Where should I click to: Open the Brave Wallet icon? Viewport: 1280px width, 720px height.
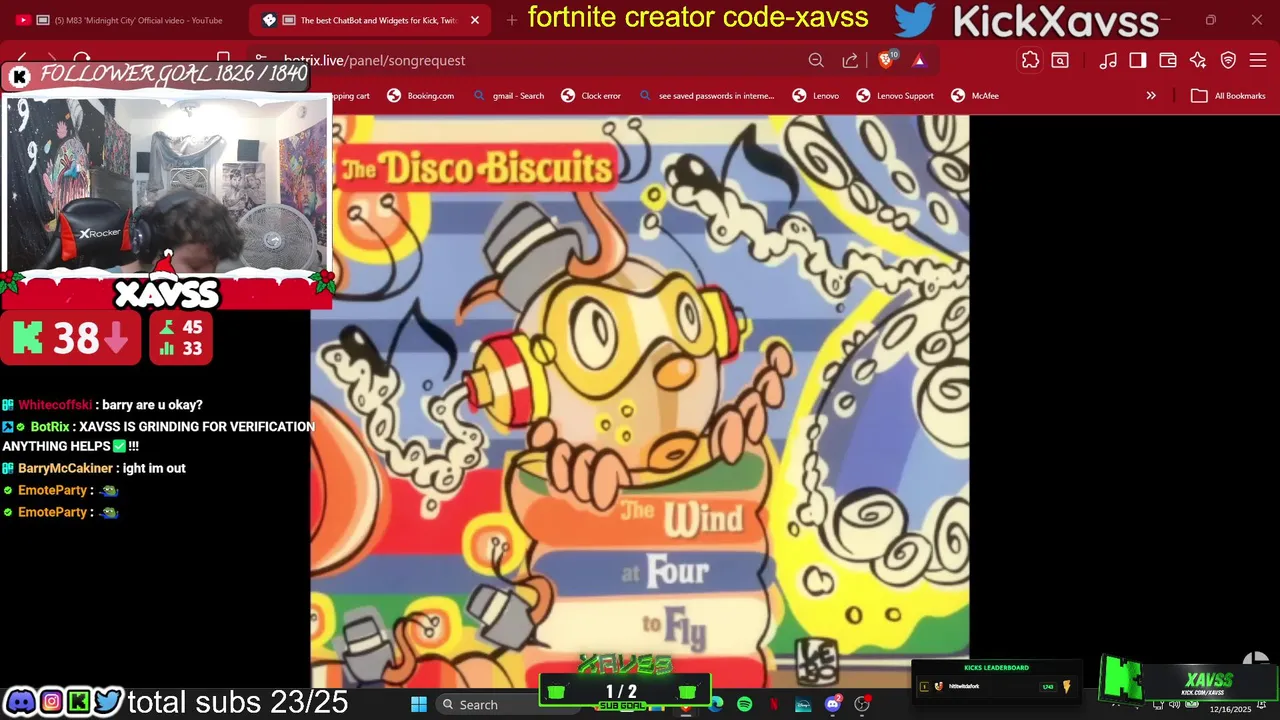click(1168, 60)
